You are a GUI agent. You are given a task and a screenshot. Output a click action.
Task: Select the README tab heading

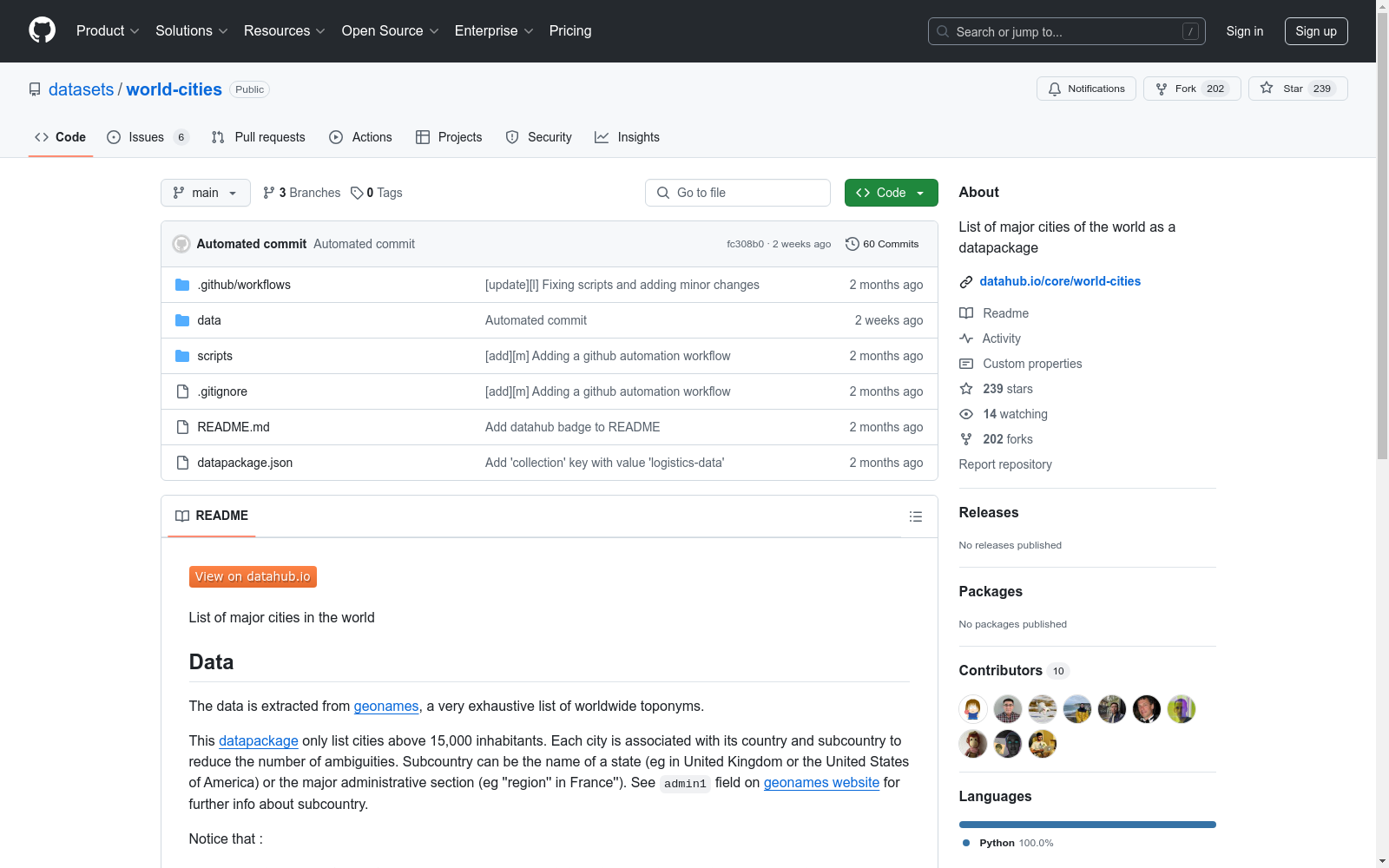212,516
